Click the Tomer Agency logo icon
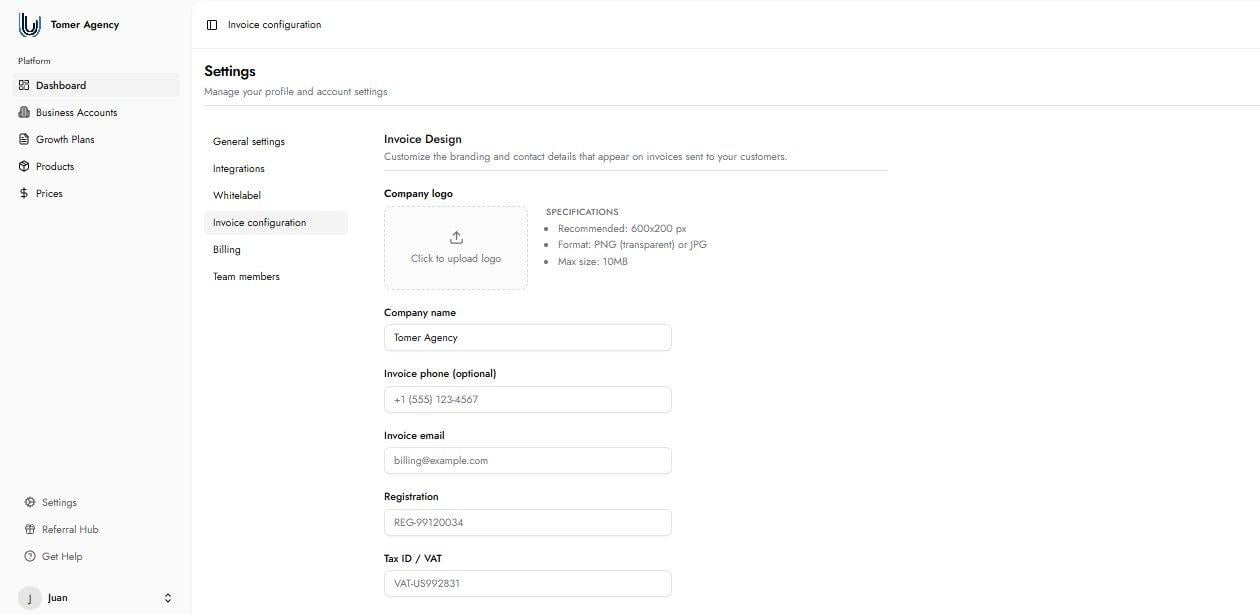The width and height of the screenshot is (1260, 614). [30, 25]
